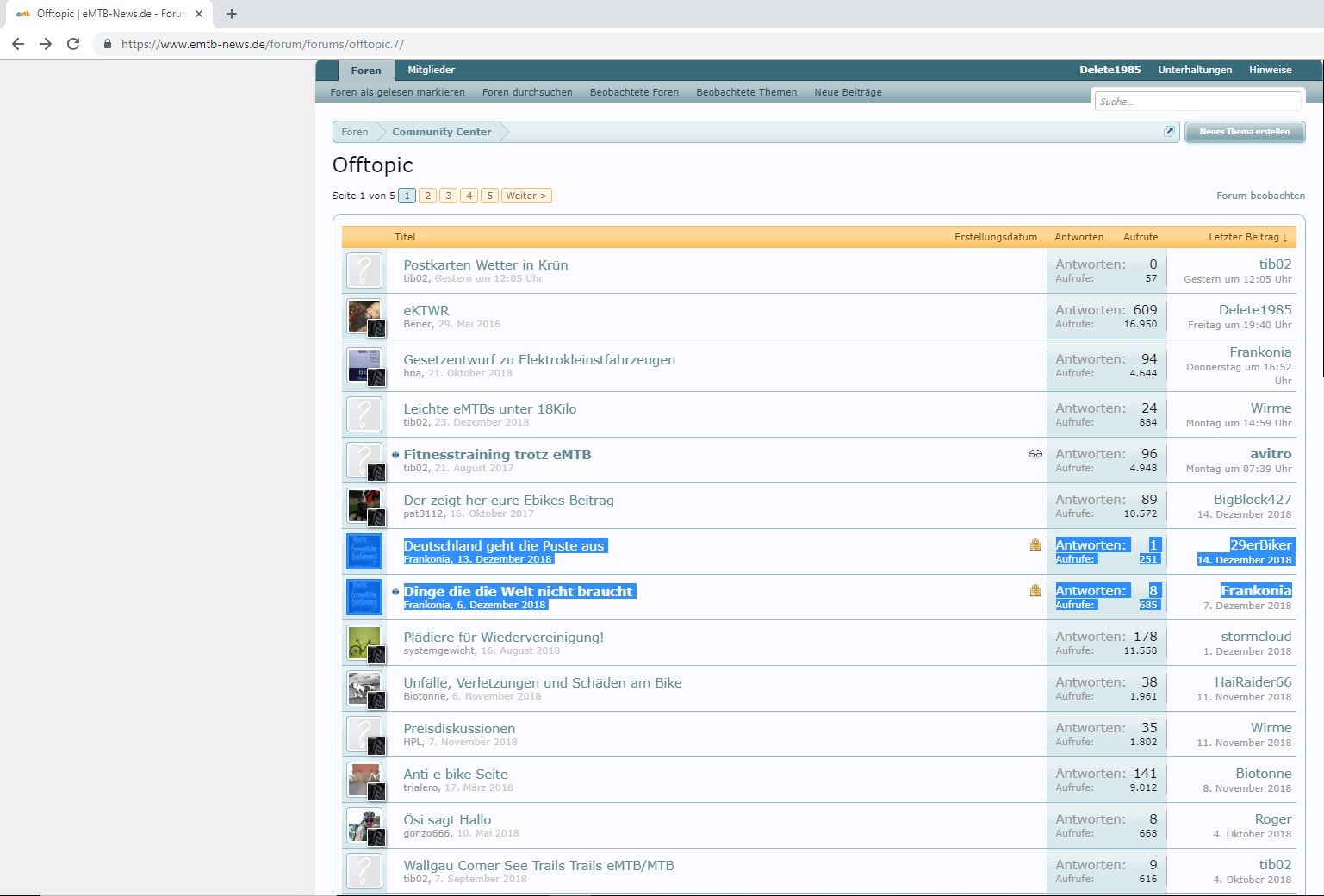1324x896 pixels.
Task: Open the thread Plädiere für Wiedervereinigung!
Action: click(x=503, y=638)
